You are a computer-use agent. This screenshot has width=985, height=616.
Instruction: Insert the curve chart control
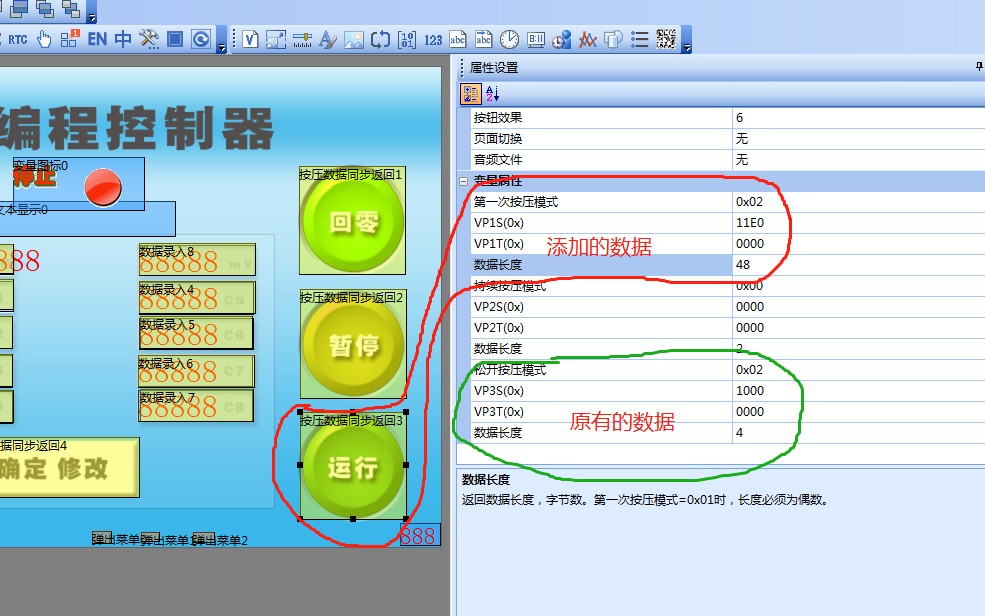pyautogui.click(x=588, y=40)
